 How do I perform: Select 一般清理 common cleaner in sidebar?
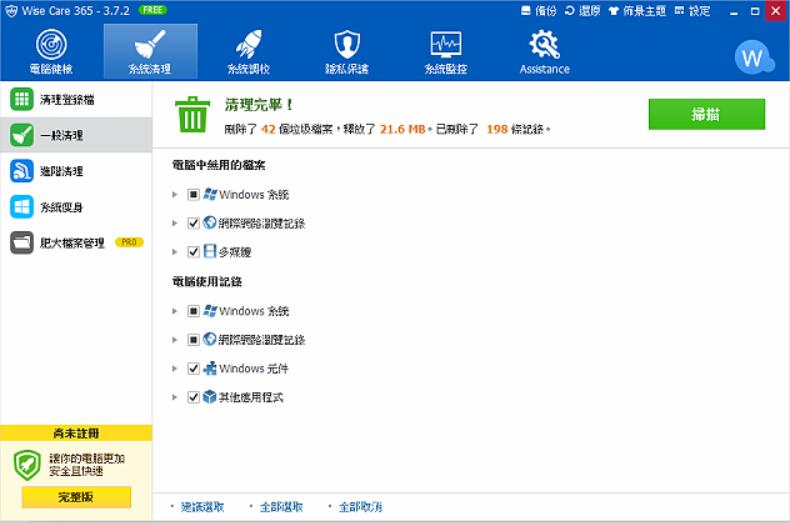tap(76, 135)
